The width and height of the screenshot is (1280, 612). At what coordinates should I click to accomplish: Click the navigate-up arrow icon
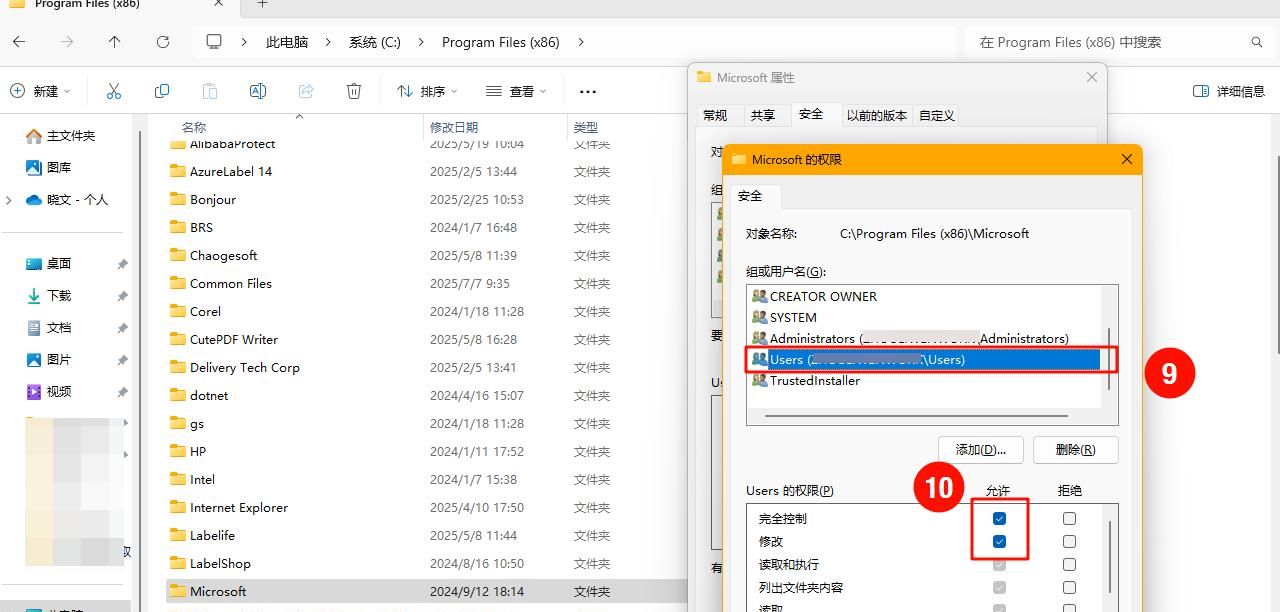coord(114,42)
